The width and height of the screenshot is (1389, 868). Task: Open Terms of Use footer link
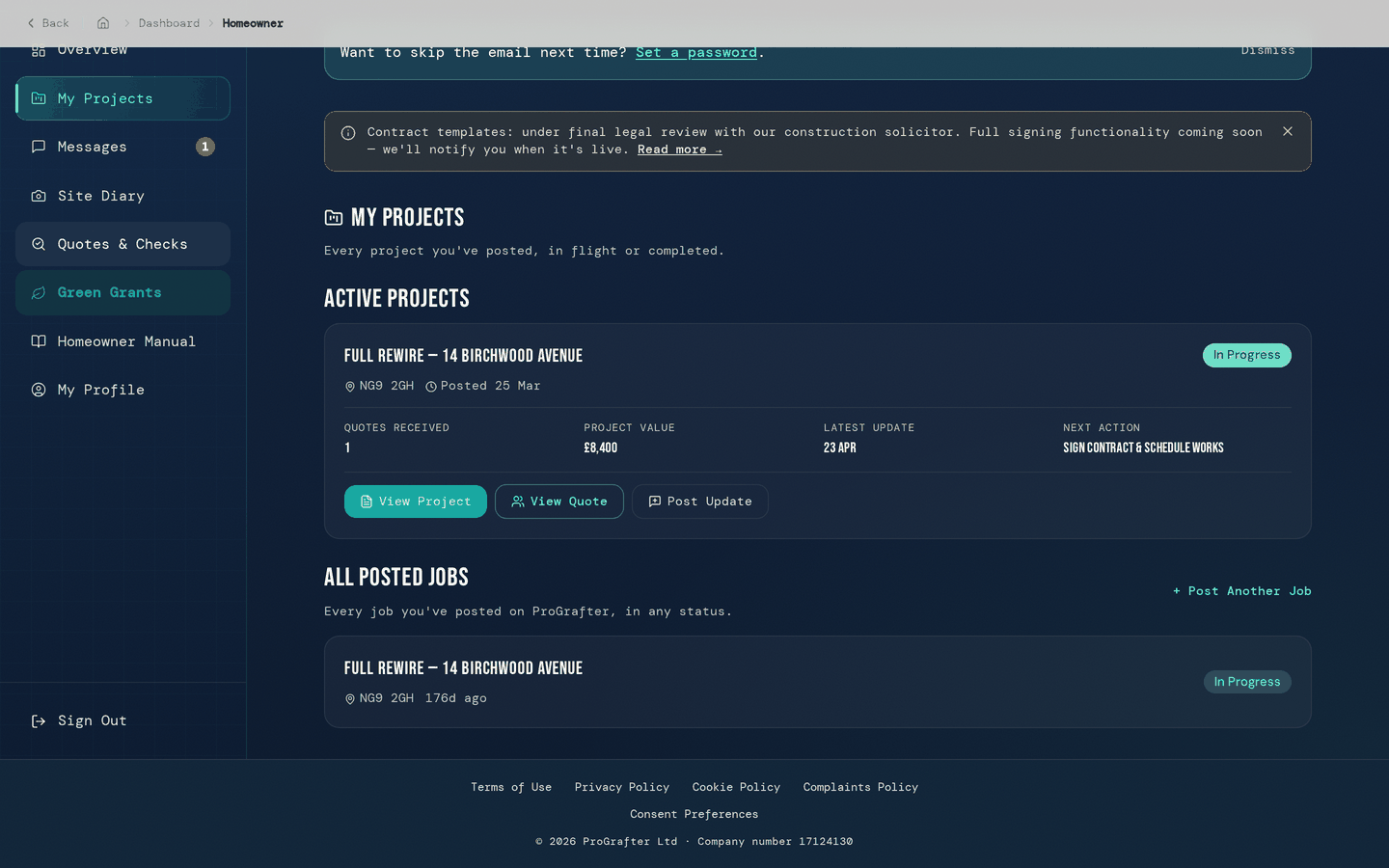coord(511,787)
